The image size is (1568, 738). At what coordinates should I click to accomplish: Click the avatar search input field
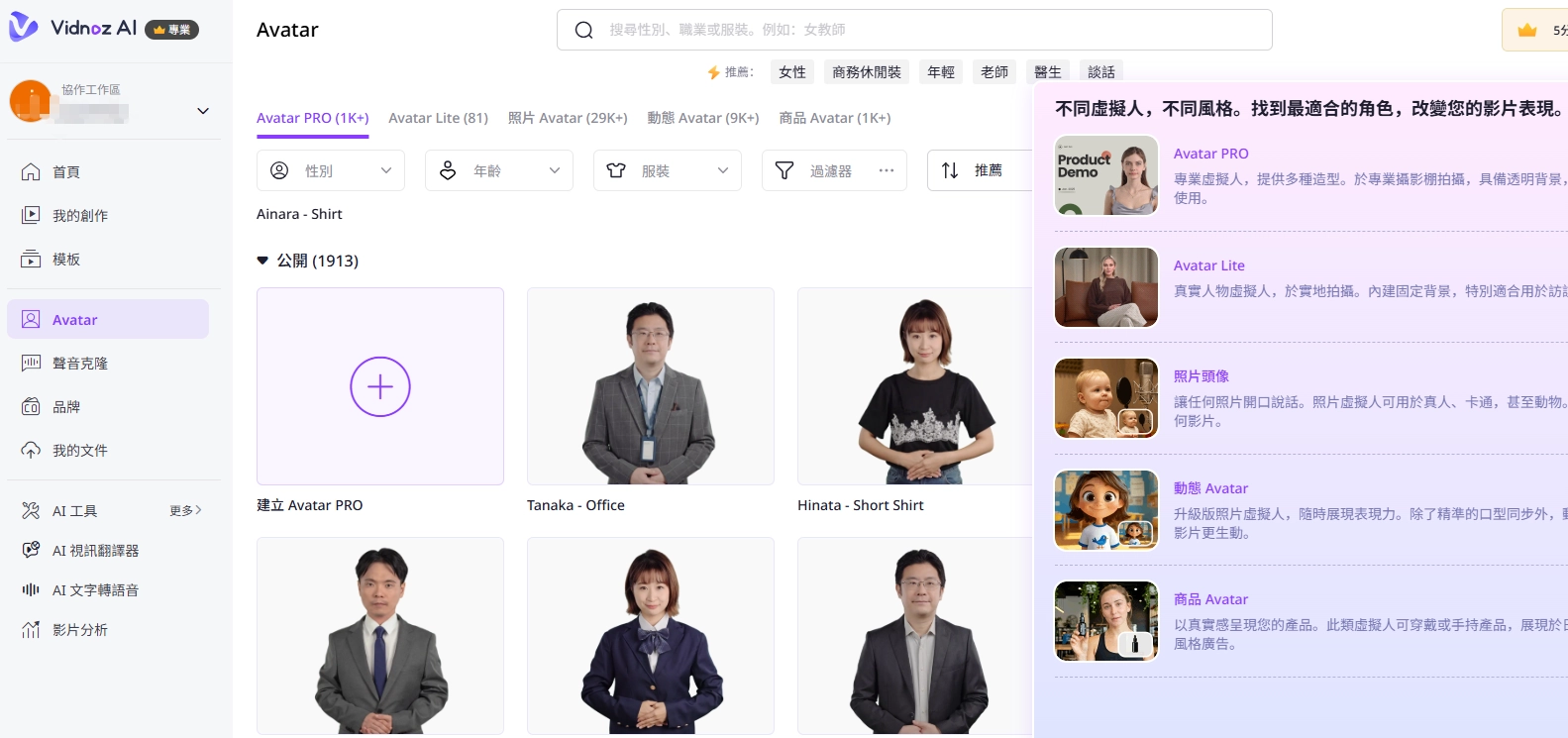[x=913, y=30]
